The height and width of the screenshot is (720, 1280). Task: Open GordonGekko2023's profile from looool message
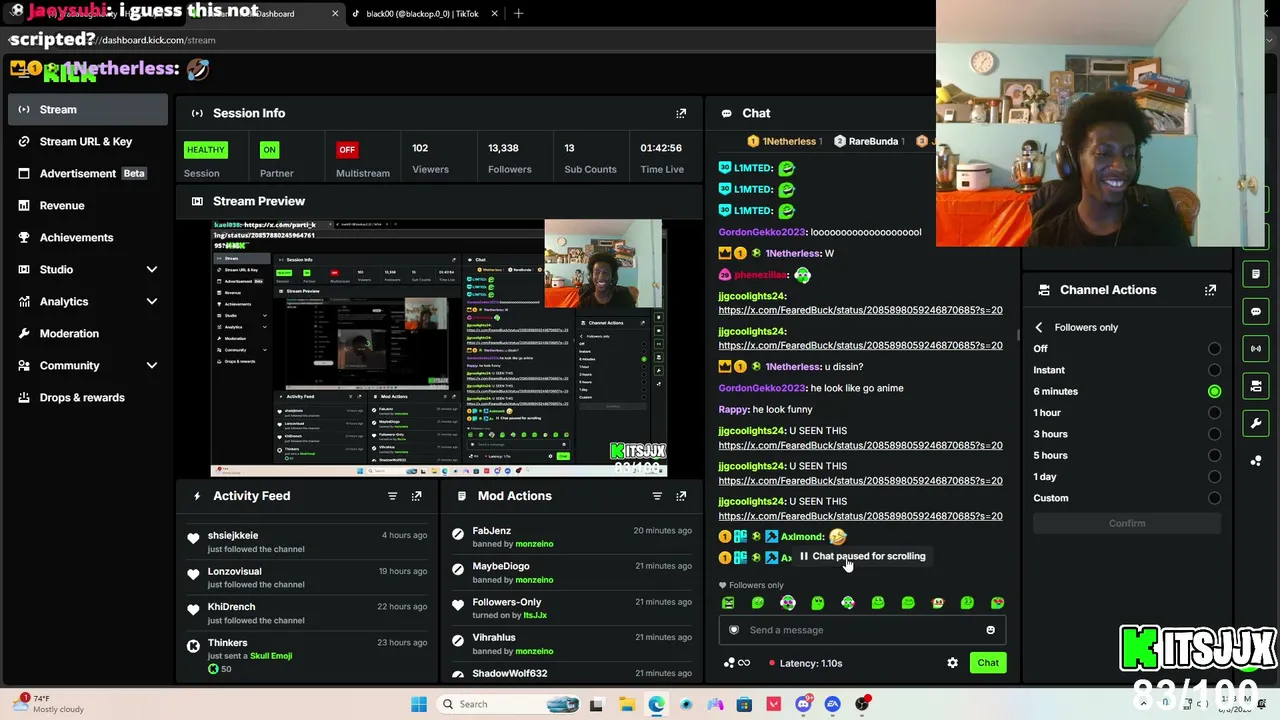(762, 232)
